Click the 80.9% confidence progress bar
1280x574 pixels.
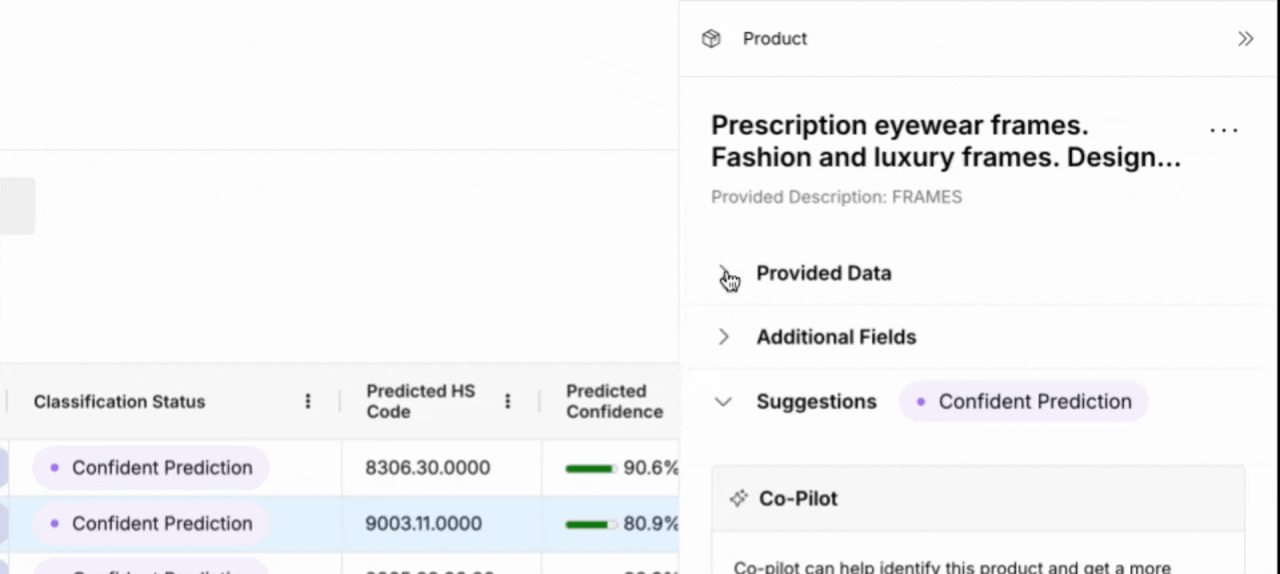click(590, 523)
